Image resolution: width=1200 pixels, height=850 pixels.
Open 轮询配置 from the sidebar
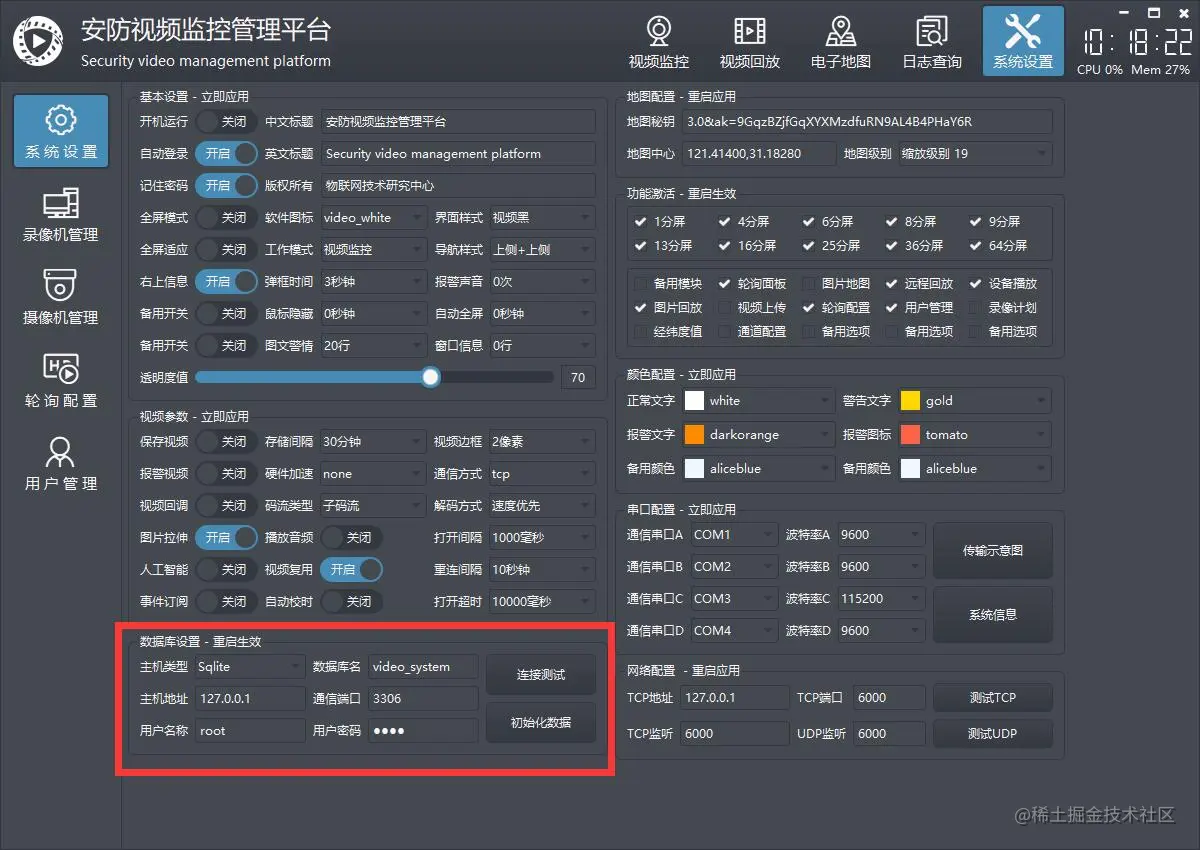point(62,380)
